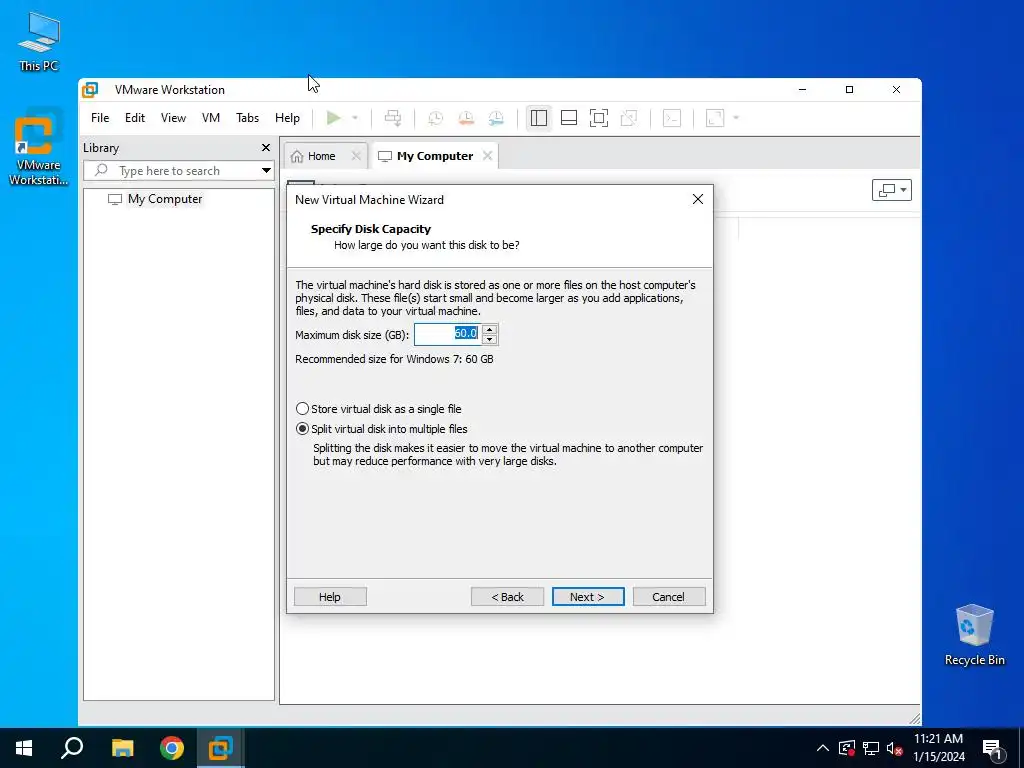
Task: Click the wizard Help button
Action: coord(330,597)
